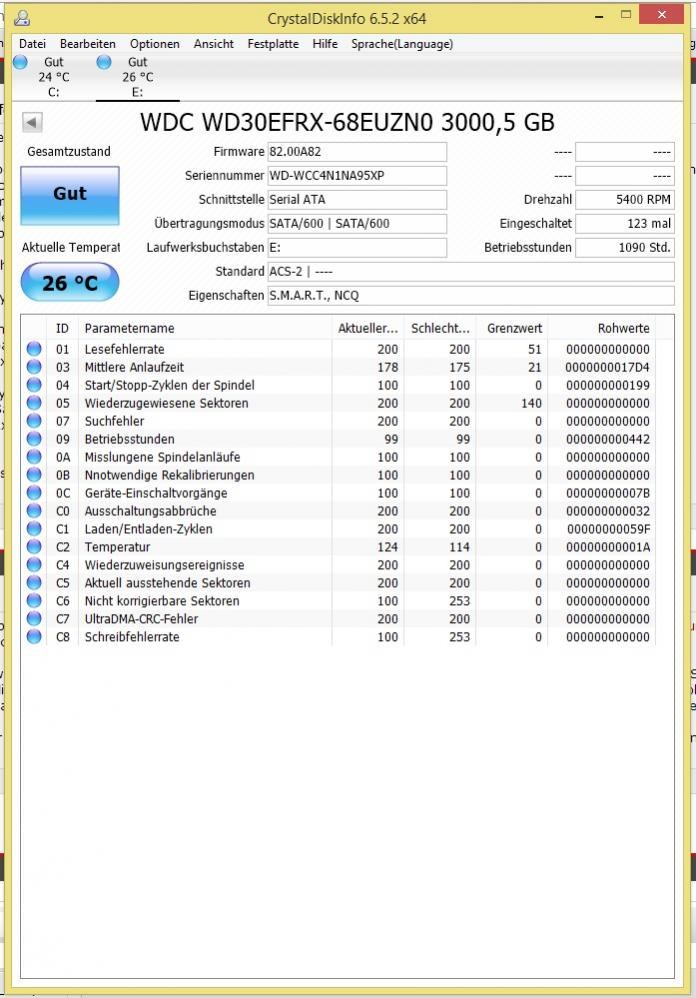Image resolution: width=696 pixels, height=998 pixels.
Task: Open the Bearbeiten menu
Action: [x=88, y=44]
